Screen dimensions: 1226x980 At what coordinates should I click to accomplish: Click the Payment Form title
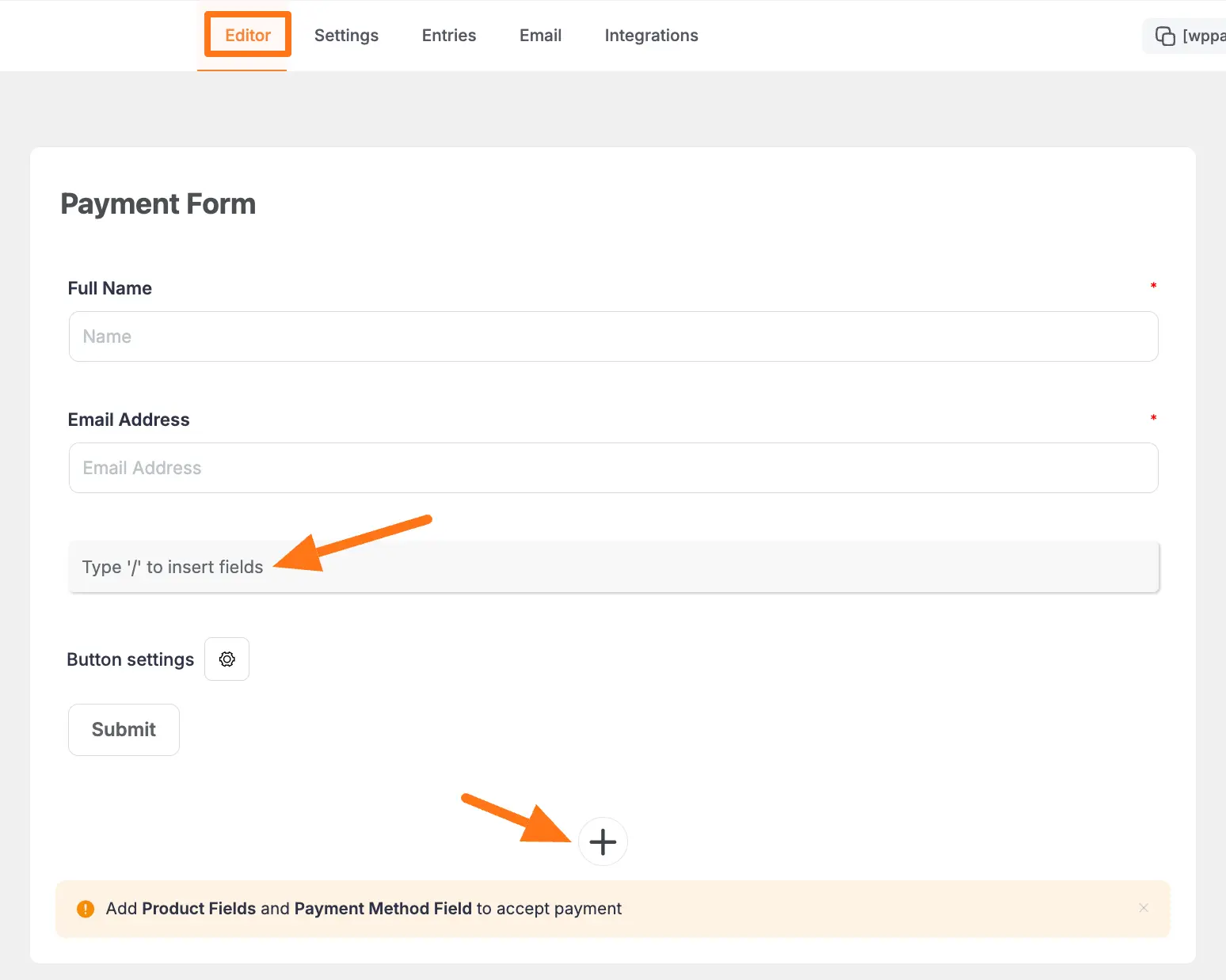(x=158, y=203)
